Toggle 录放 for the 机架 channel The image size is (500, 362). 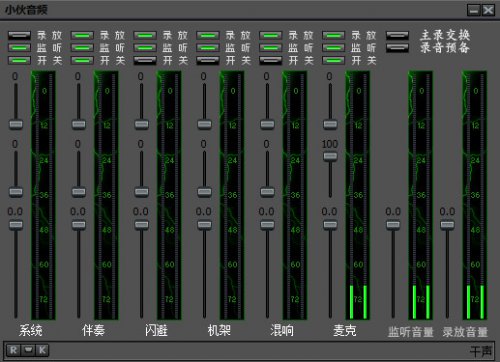[x=208, y=35]
